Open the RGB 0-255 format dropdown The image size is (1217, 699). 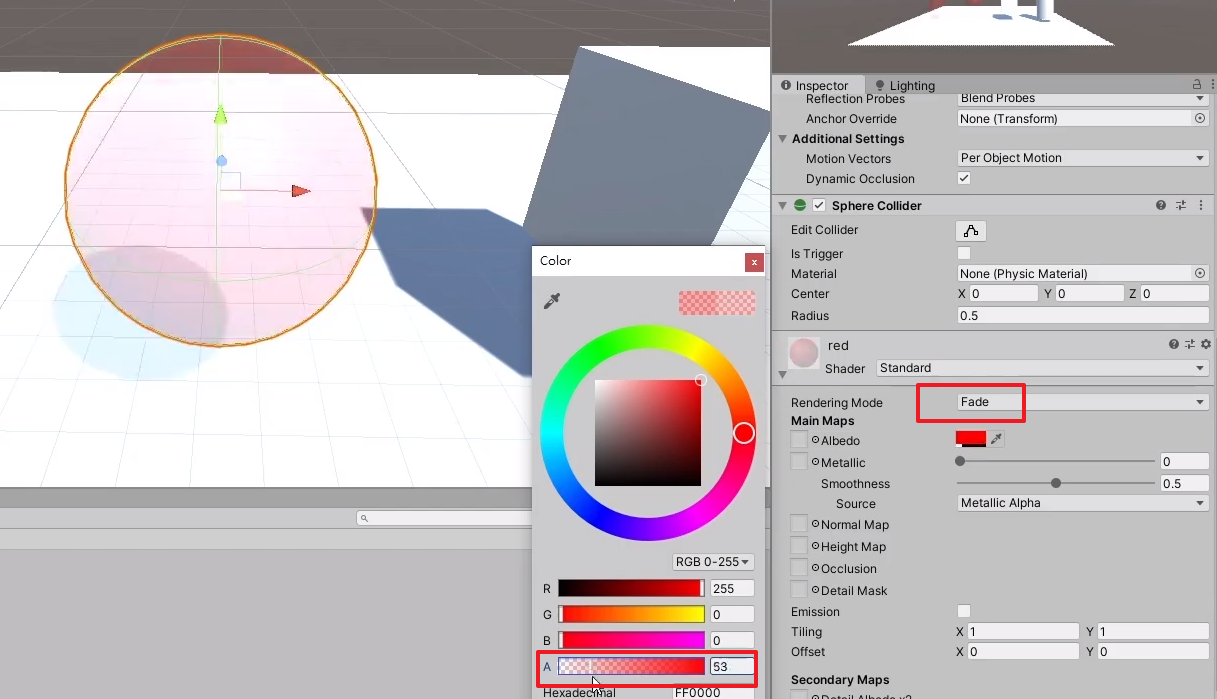pyautogui.click(x=712, y=561)
